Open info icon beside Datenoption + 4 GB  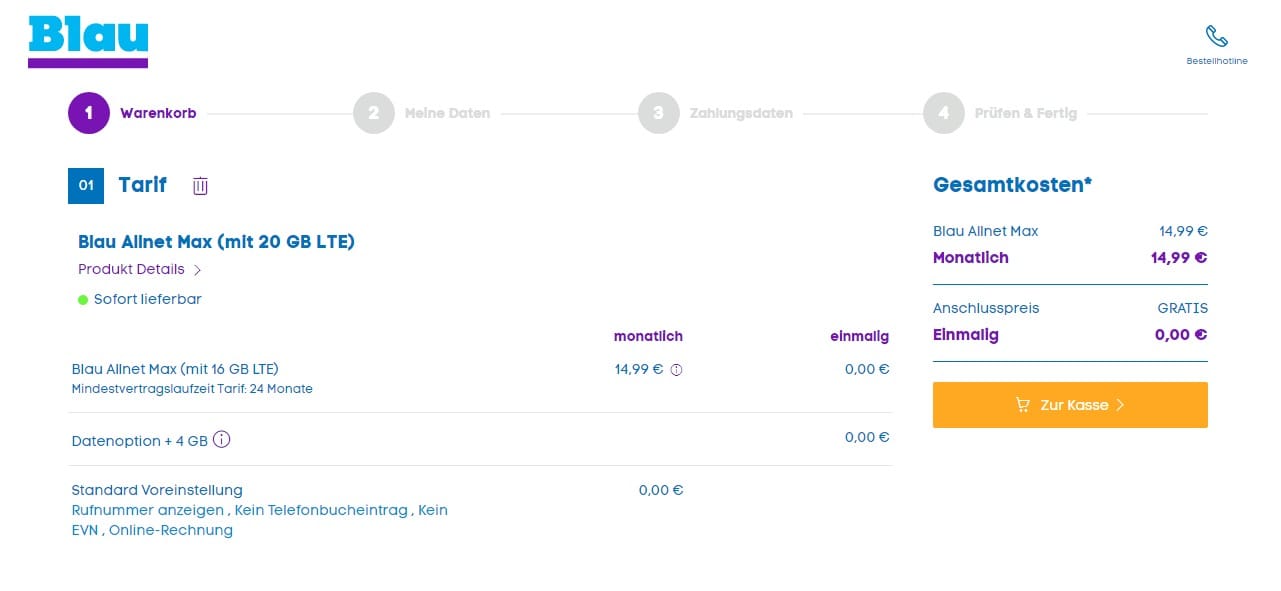pos(222,439)
